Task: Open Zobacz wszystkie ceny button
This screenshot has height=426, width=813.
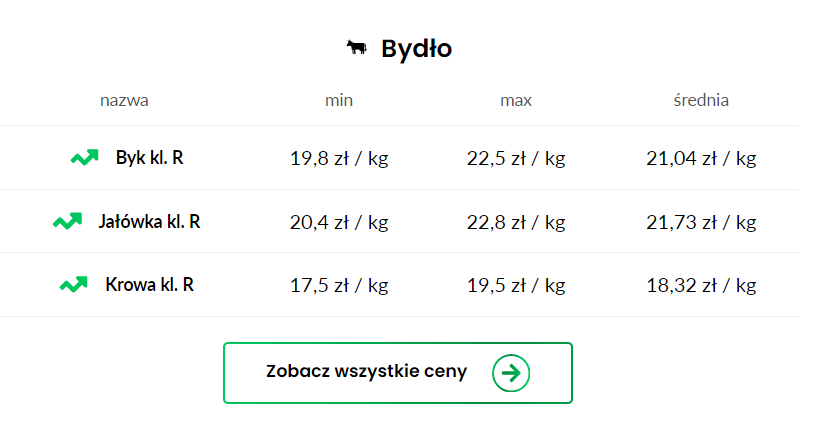Action: click(398, 373)
